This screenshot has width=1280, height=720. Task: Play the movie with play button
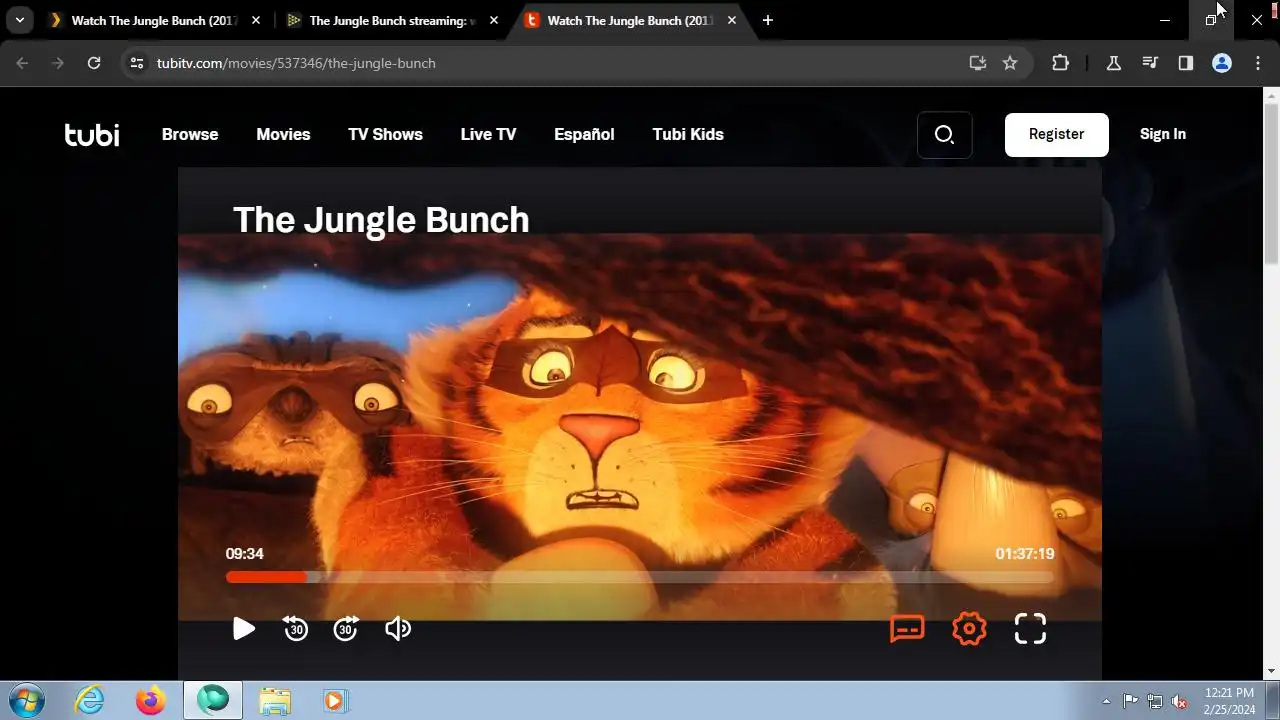coord(244,628)
